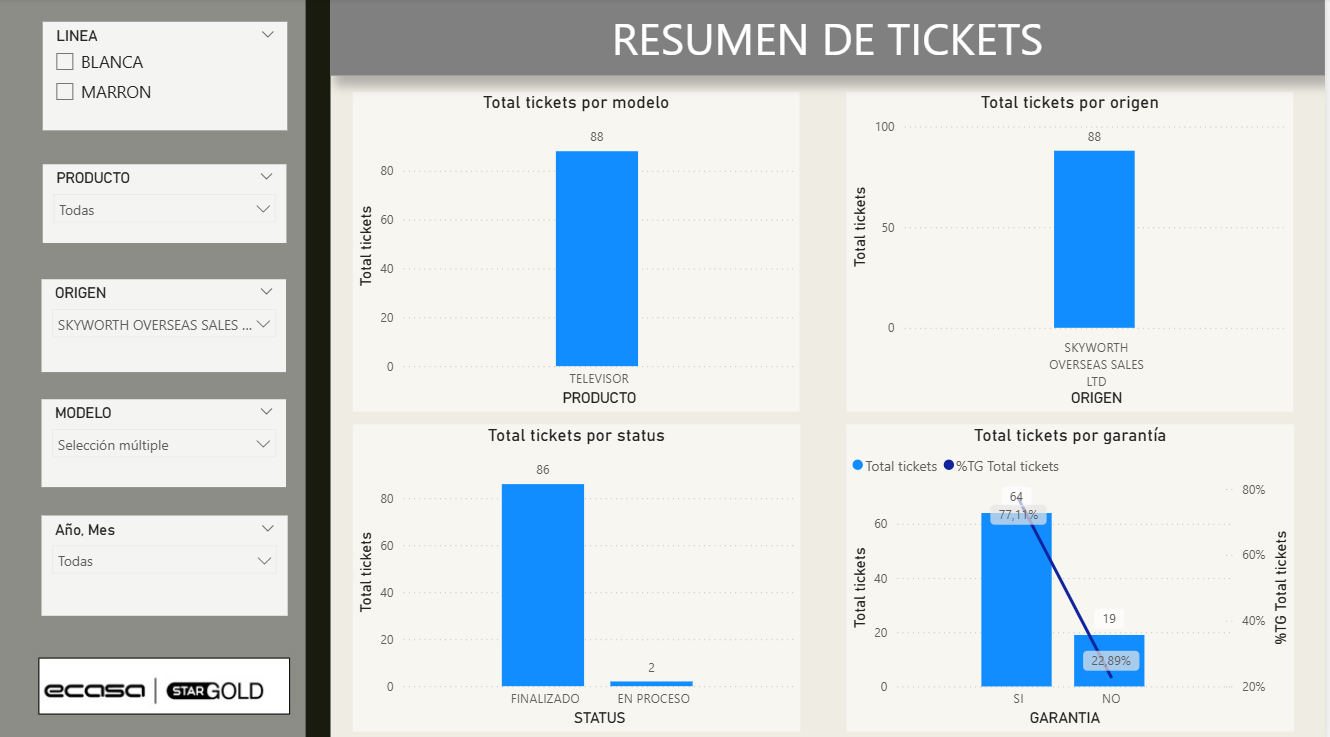1330x737 pixels.
Task: Select the EN PROCESO status bar
Action: coord(651,684)
